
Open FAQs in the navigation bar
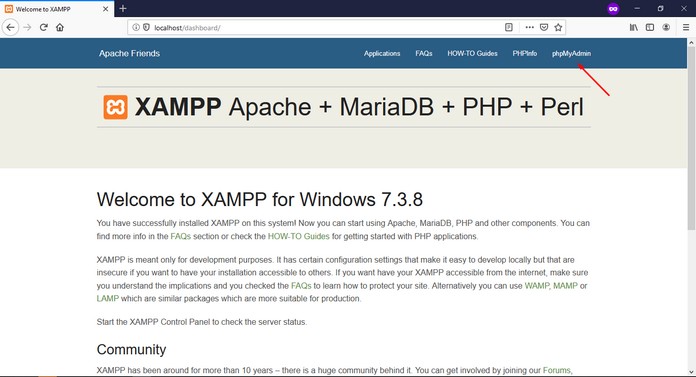point(424,53)
